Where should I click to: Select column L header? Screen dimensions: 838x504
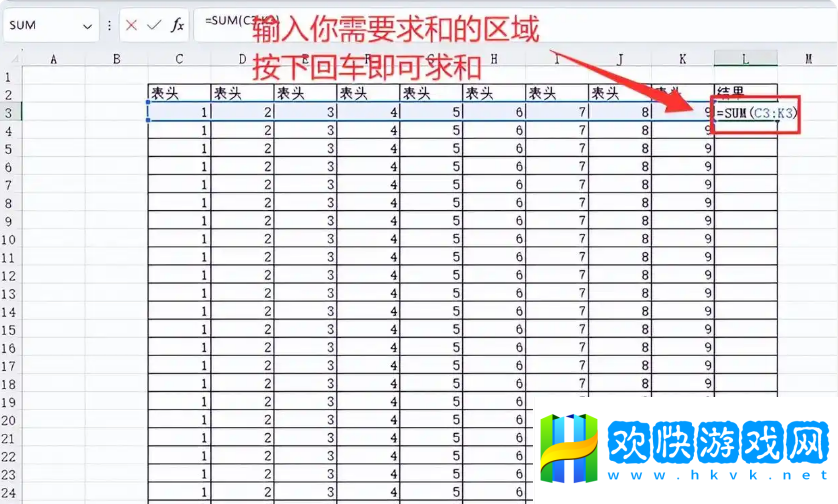point(746,59)
